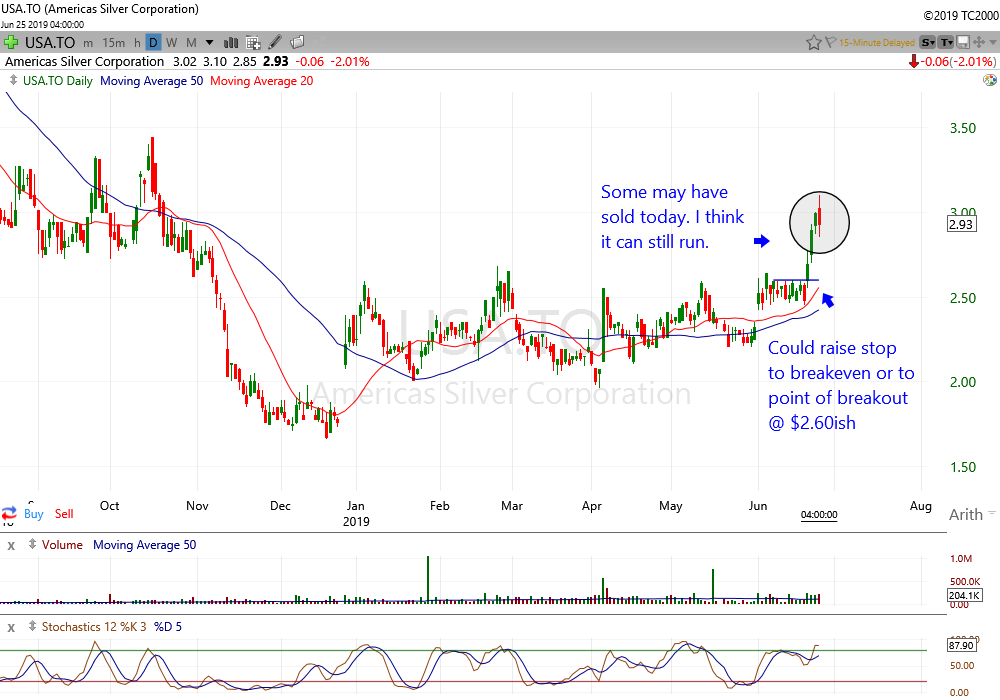Click the price pane resize arrows icon

(13, 80)
